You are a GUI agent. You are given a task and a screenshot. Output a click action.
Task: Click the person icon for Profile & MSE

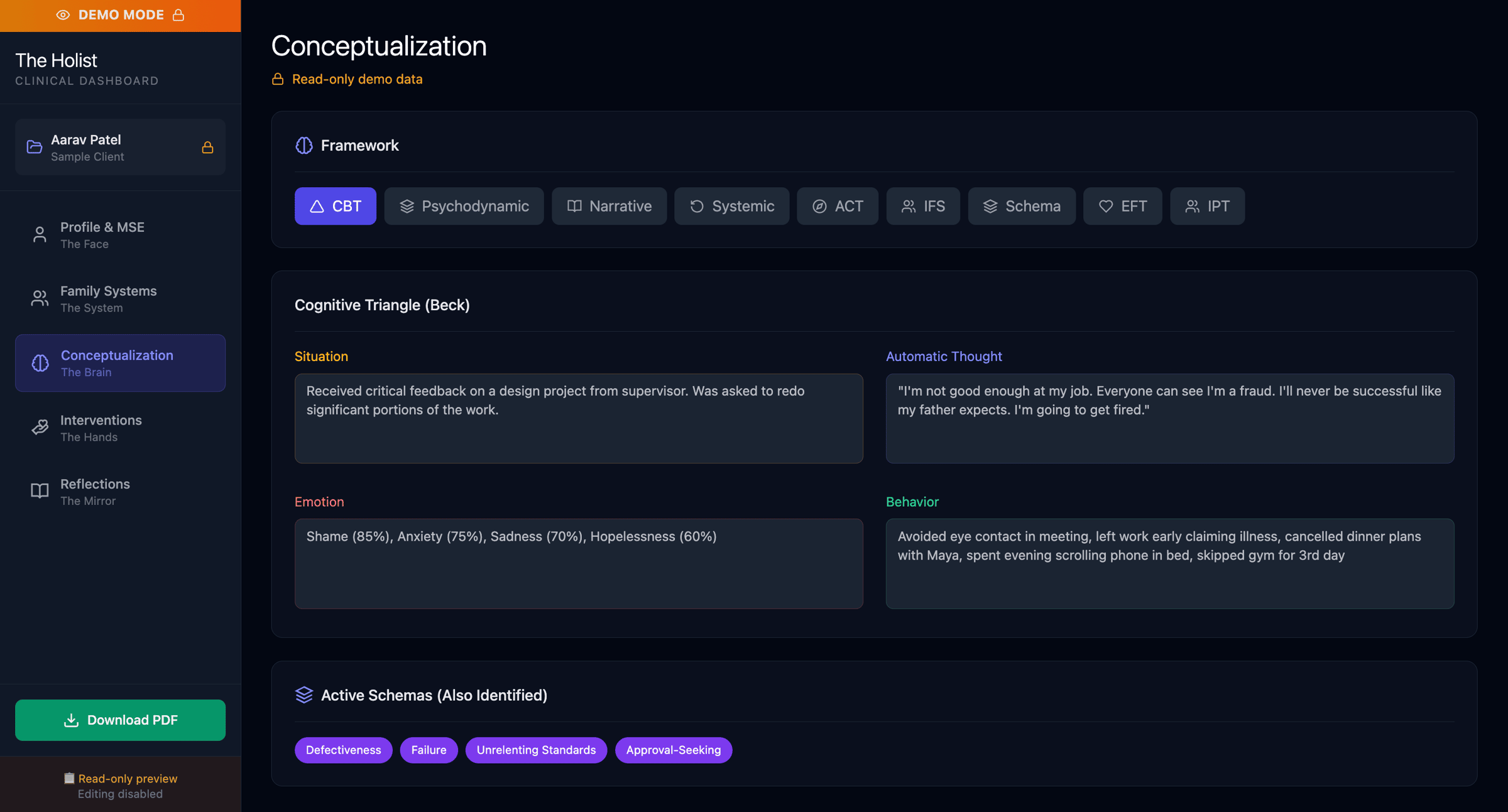(x=40, y=235)
